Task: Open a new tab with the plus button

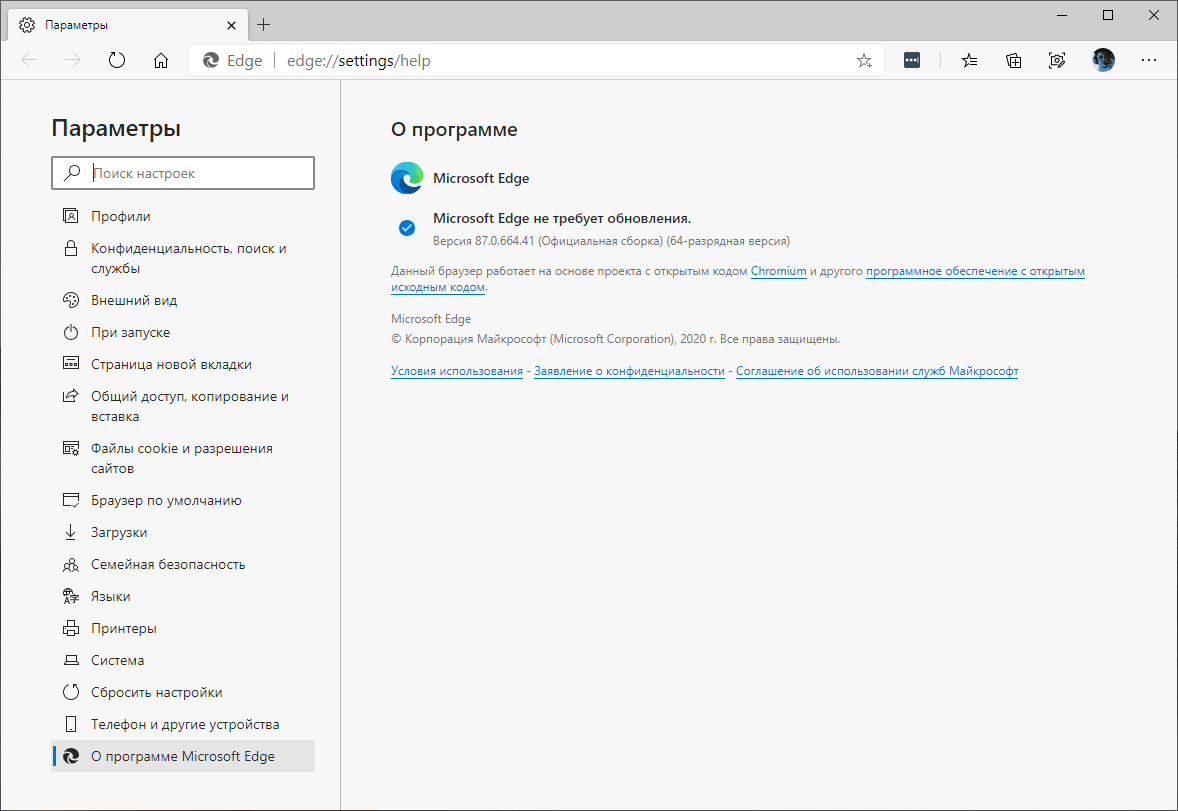Action: (264, 24)
